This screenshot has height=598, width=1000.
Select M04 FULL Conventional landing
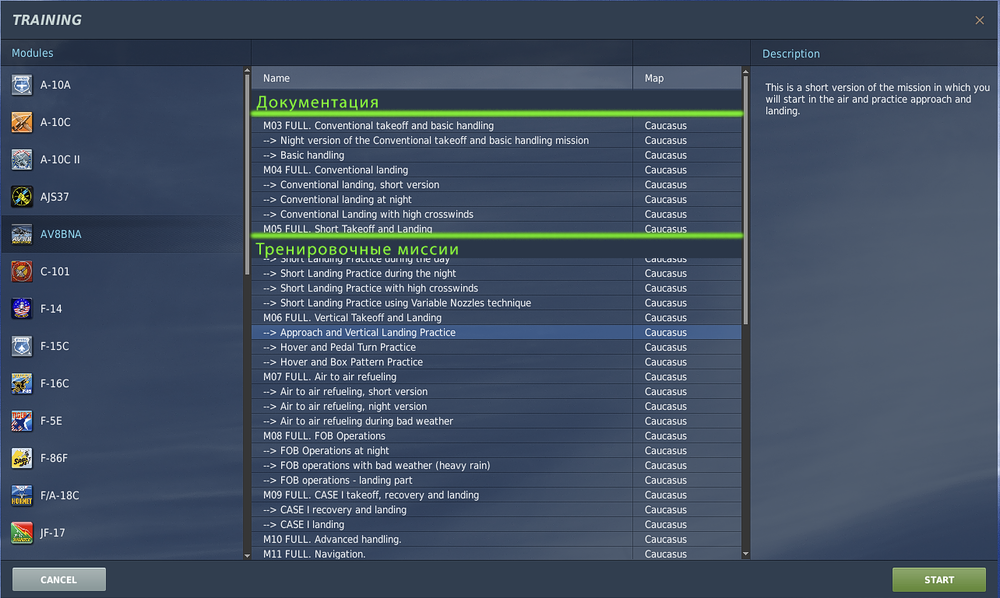[x=496, y=170]
